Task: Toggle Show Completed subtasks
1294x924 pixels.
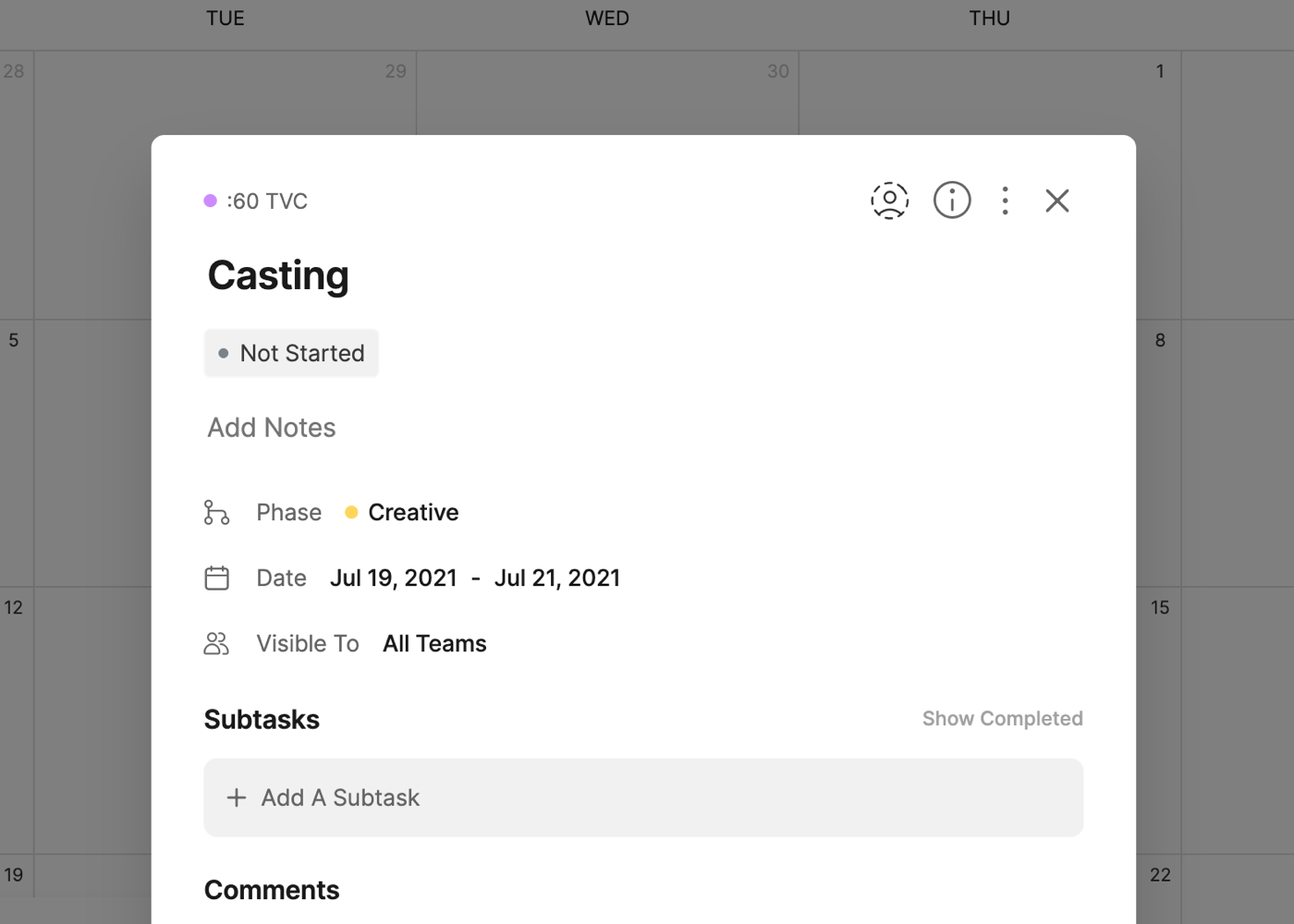Action: pyautogui.click(x=1002, y=719)
